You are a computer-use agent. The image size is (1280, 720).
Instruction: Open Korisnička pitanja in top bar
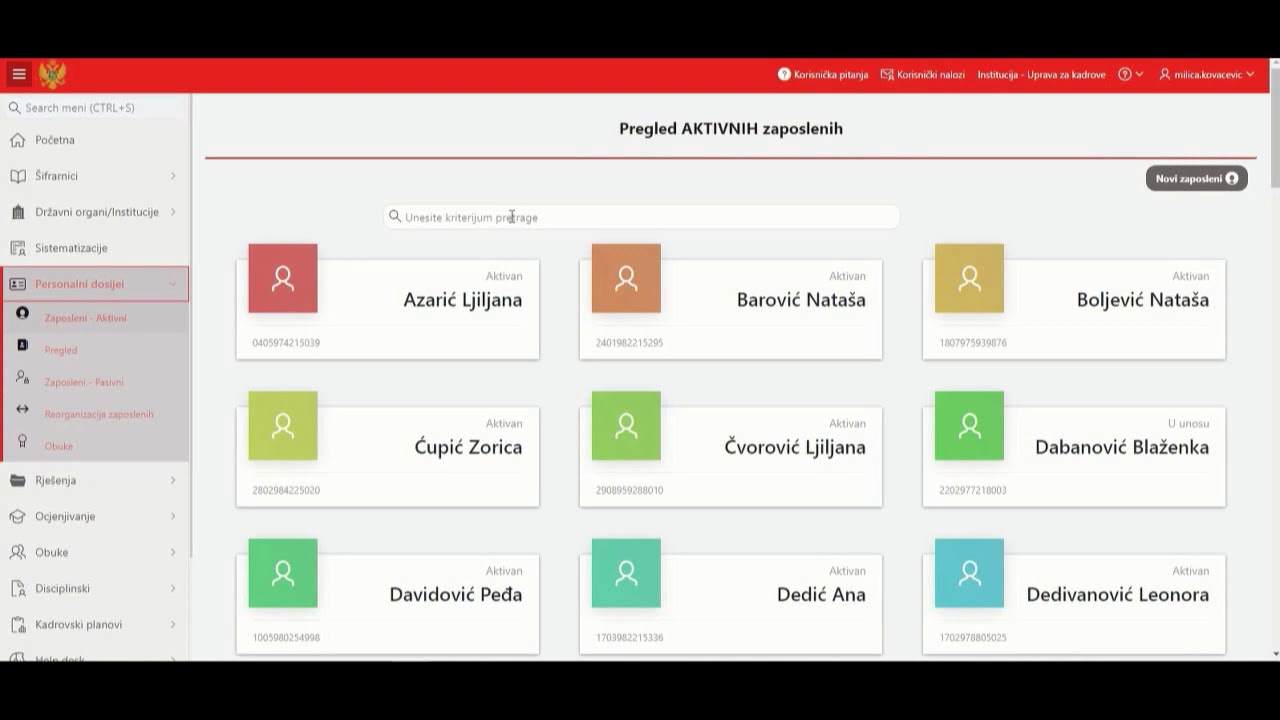point(823,75)
